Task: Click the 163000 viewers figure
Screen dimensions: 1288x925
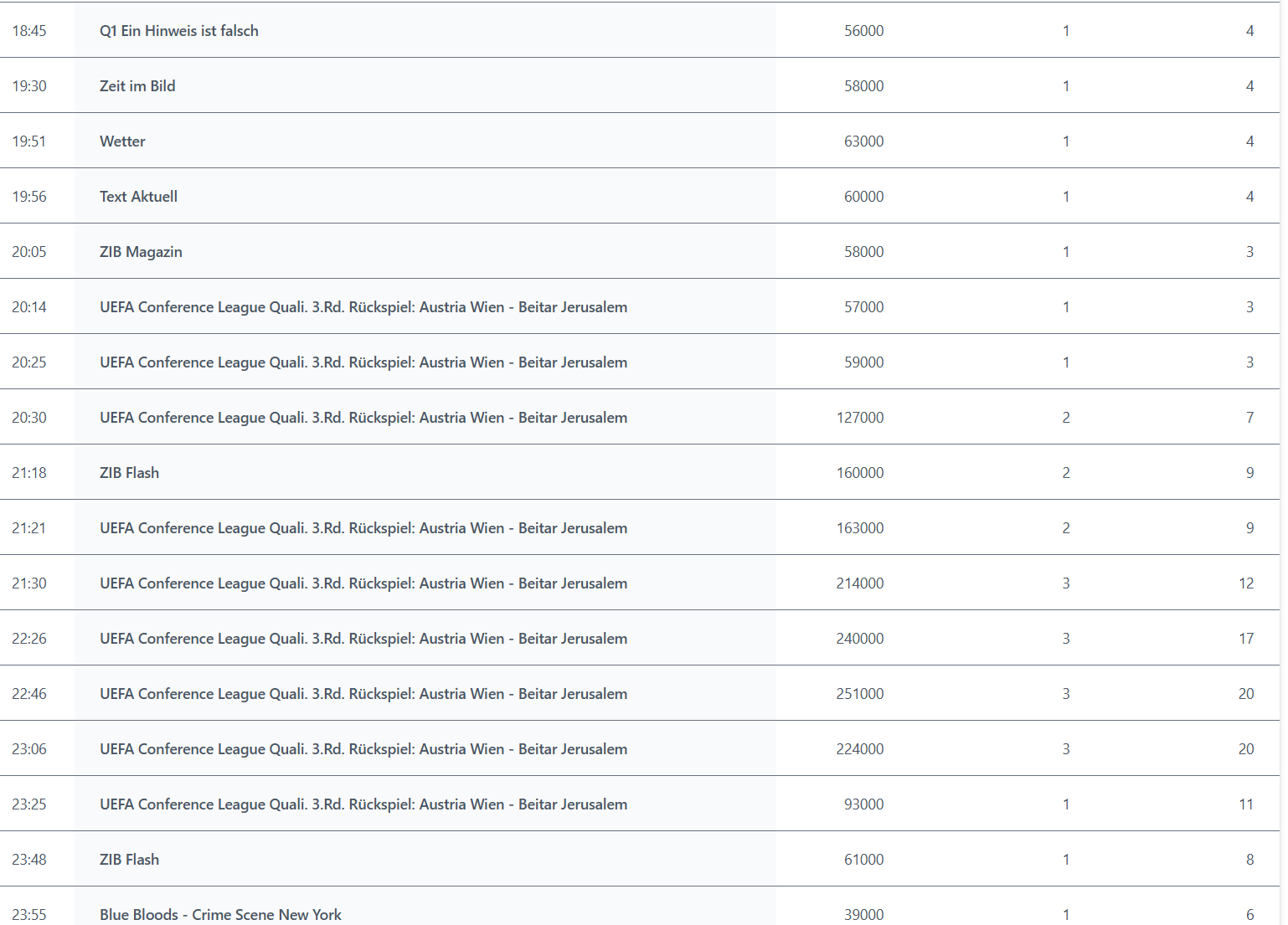Action: click(x=860, y=527)
